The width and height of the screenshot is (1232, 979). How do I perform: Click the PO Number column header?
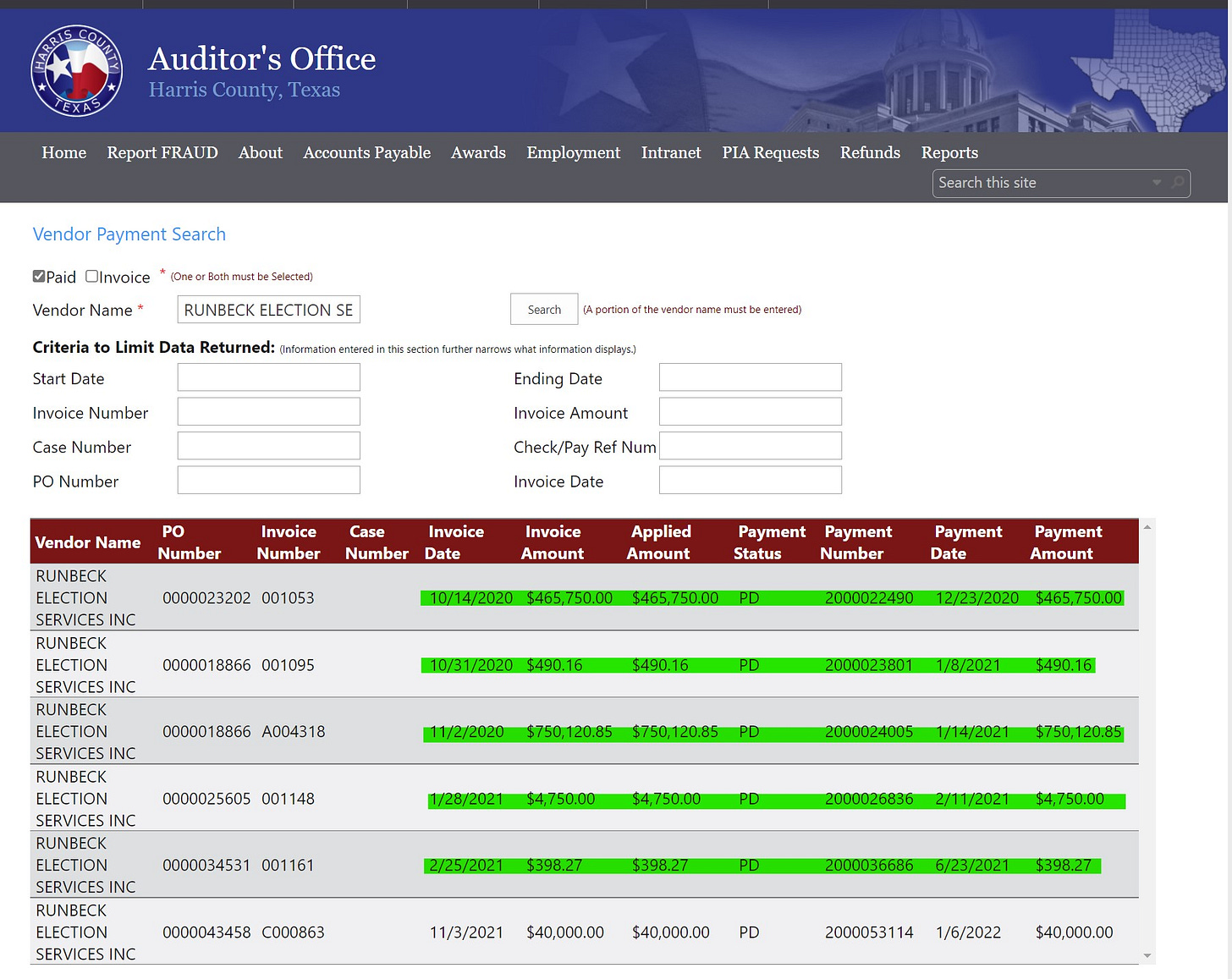(x=190, y=542)
